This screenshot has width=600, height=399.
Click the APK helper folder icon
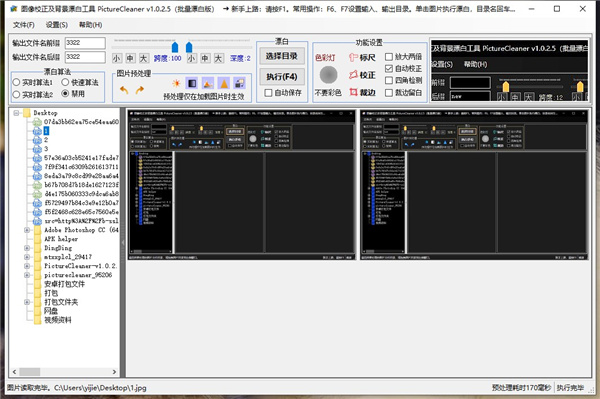(x=38, y=239)
